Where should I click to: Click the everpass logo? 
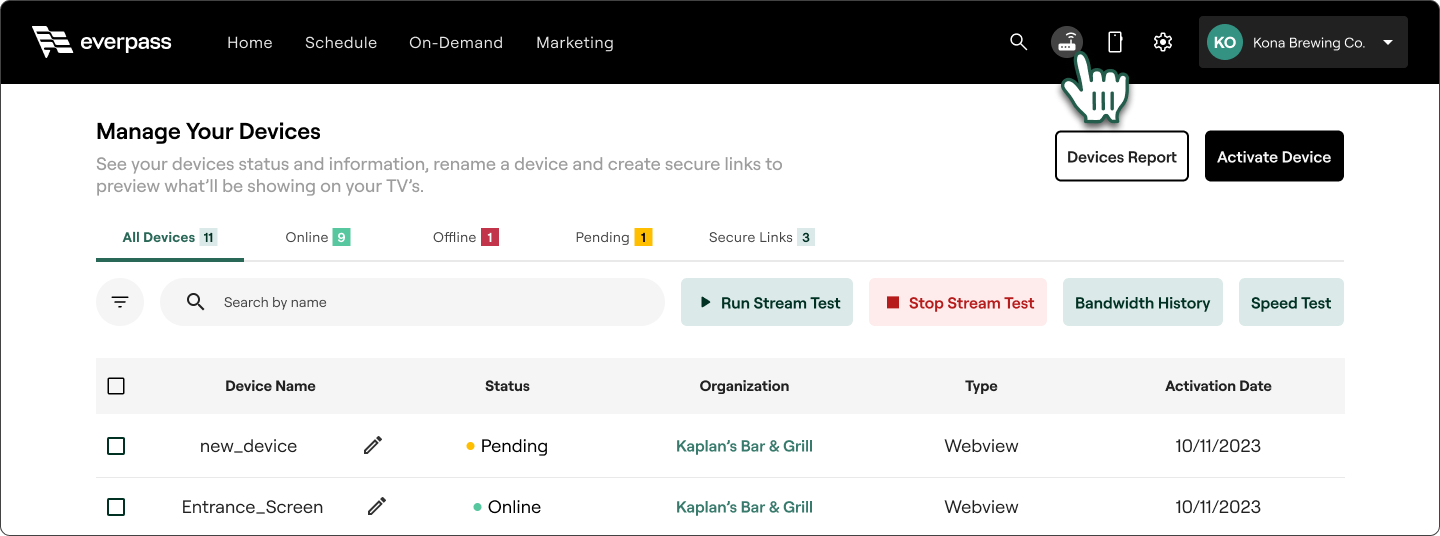[102, 42]
